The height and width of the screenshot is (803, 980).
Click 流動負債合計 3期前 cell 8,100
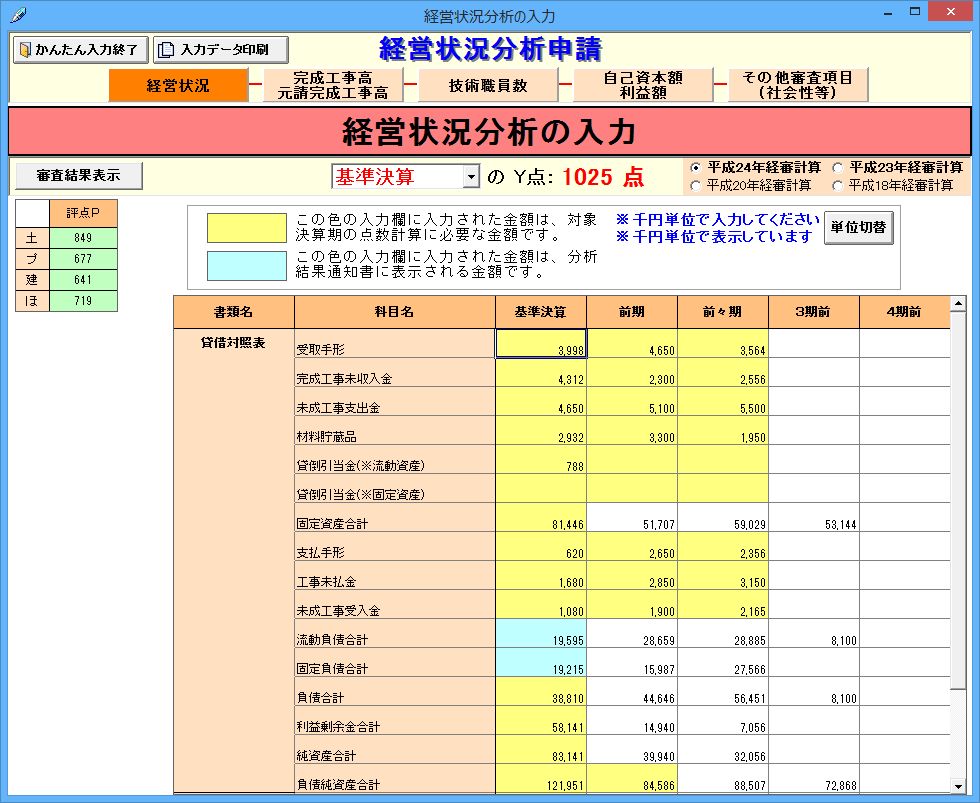814,634
